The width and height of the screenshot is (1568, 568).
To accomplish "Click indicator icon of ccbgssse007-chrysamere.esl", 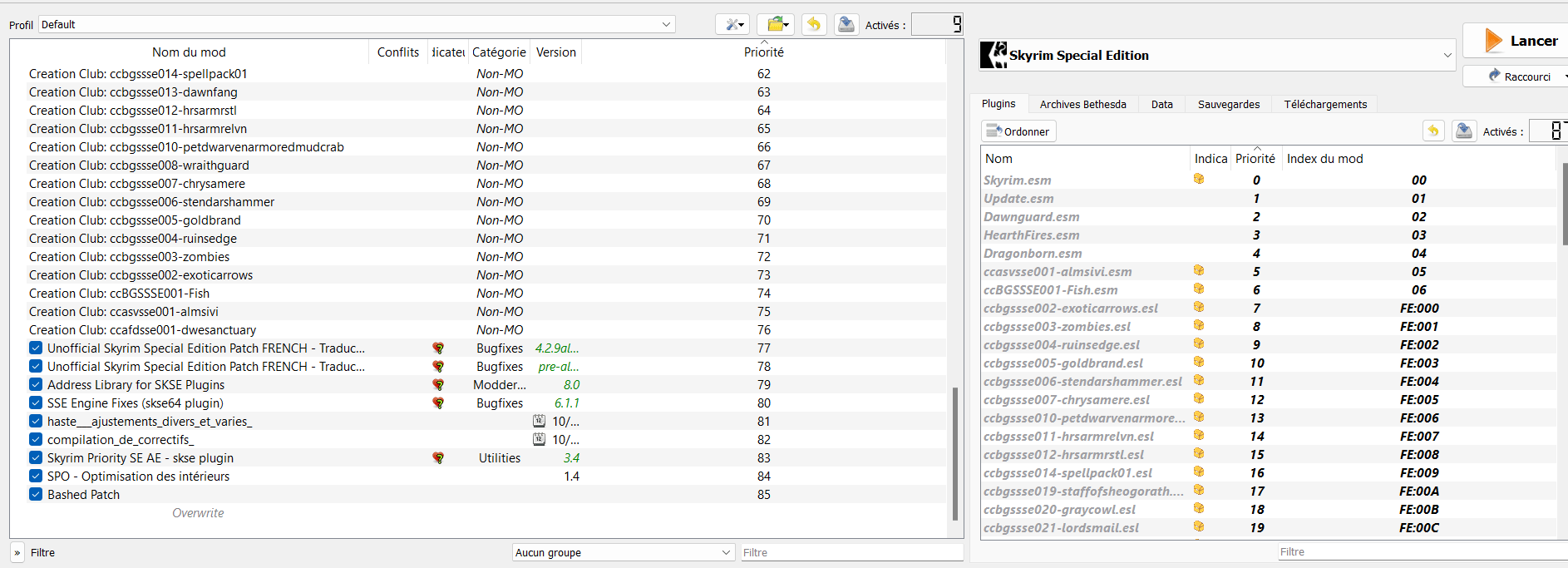I will point(1199,398).
